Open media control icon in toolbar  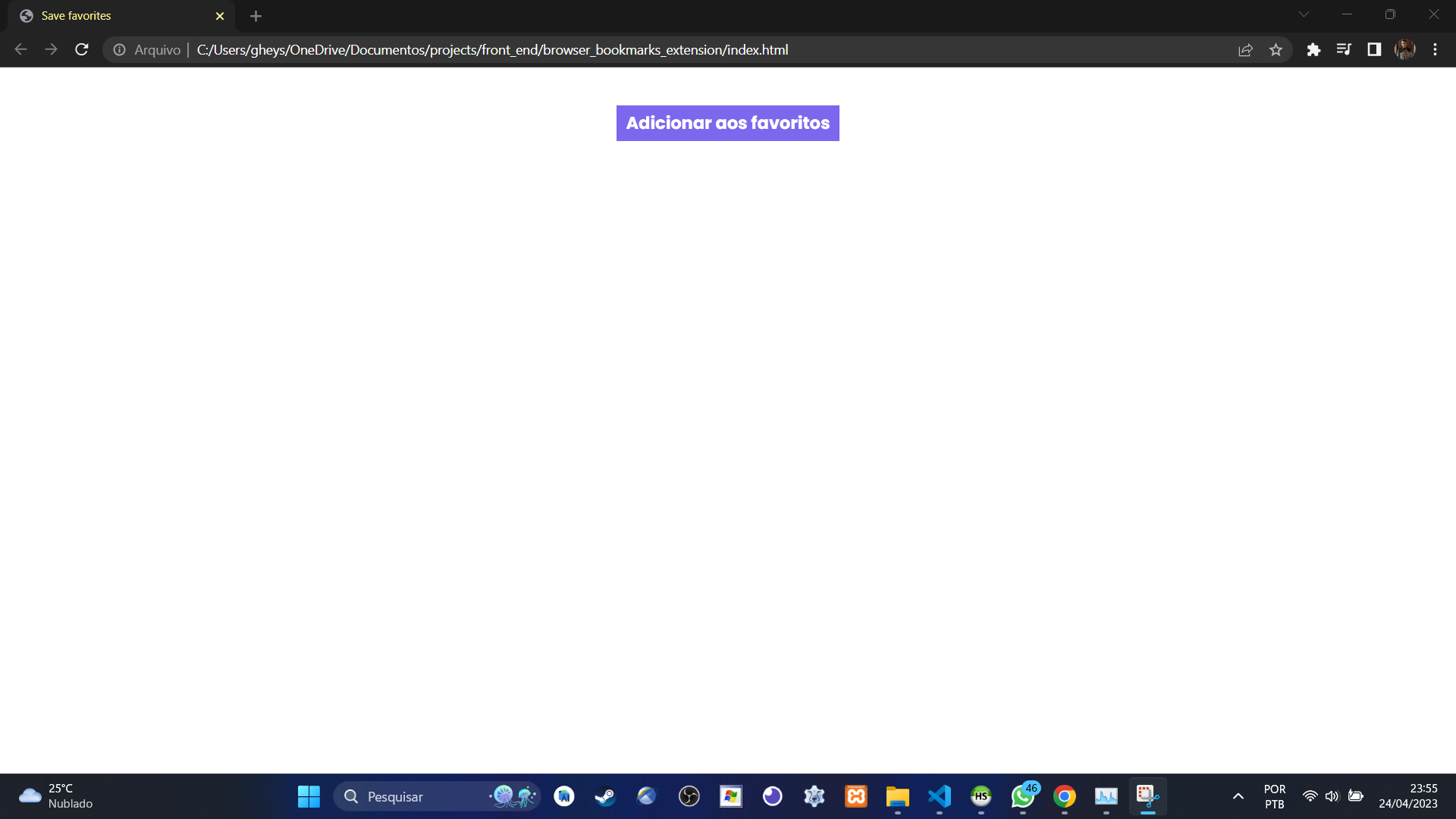1344,50
